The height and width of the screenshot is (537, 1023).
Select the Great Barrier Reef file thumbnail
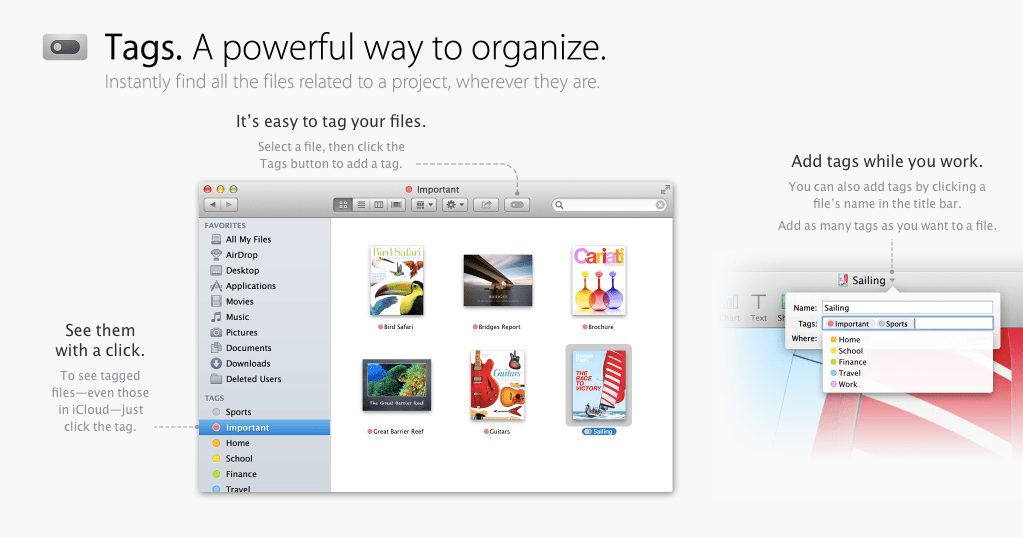point(397,385)
